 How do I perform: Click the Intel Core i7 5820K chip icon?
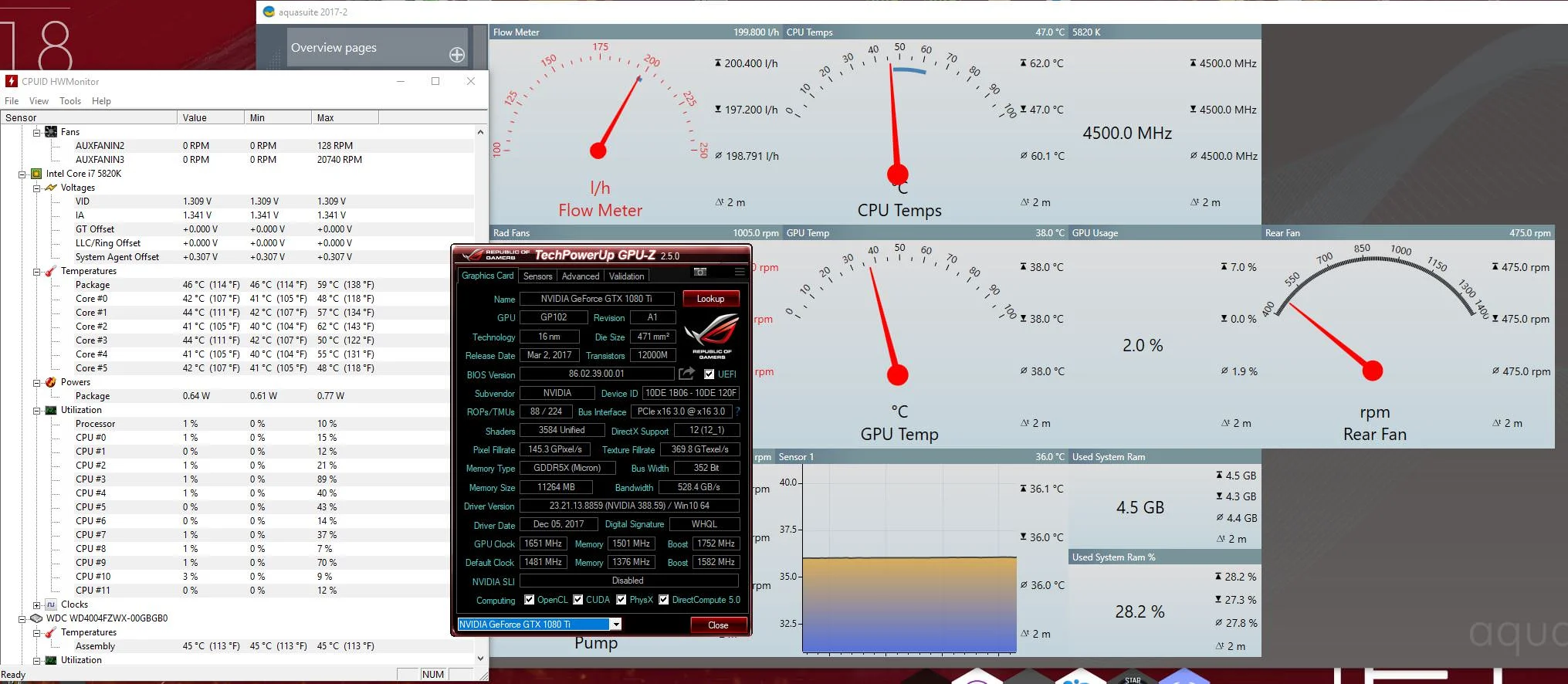click(36, 174)
